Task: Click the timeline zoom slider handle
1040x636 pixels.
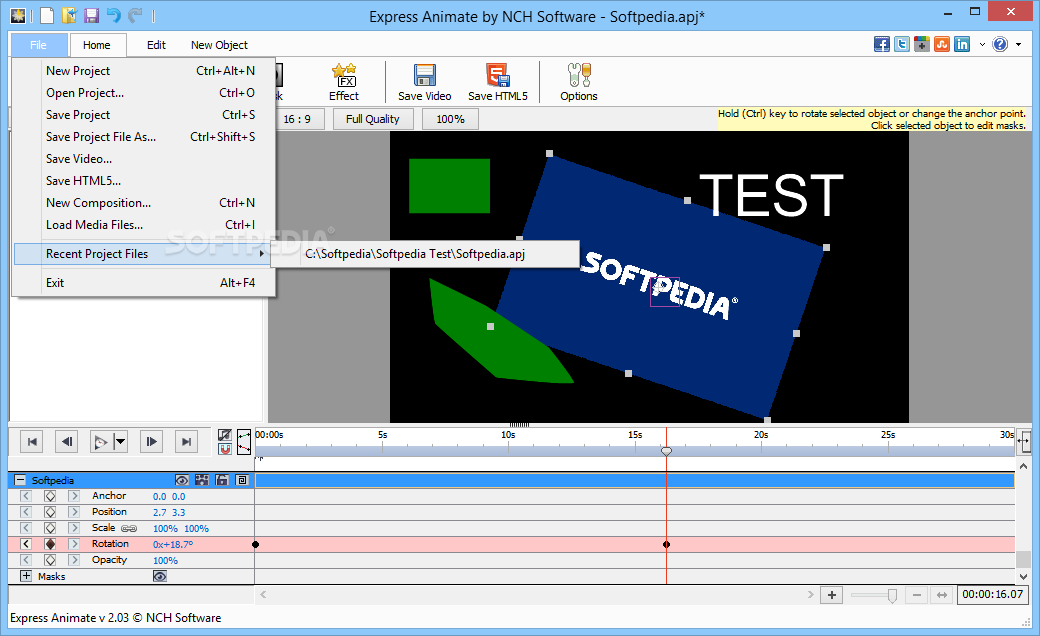Action: coord(892,596)
